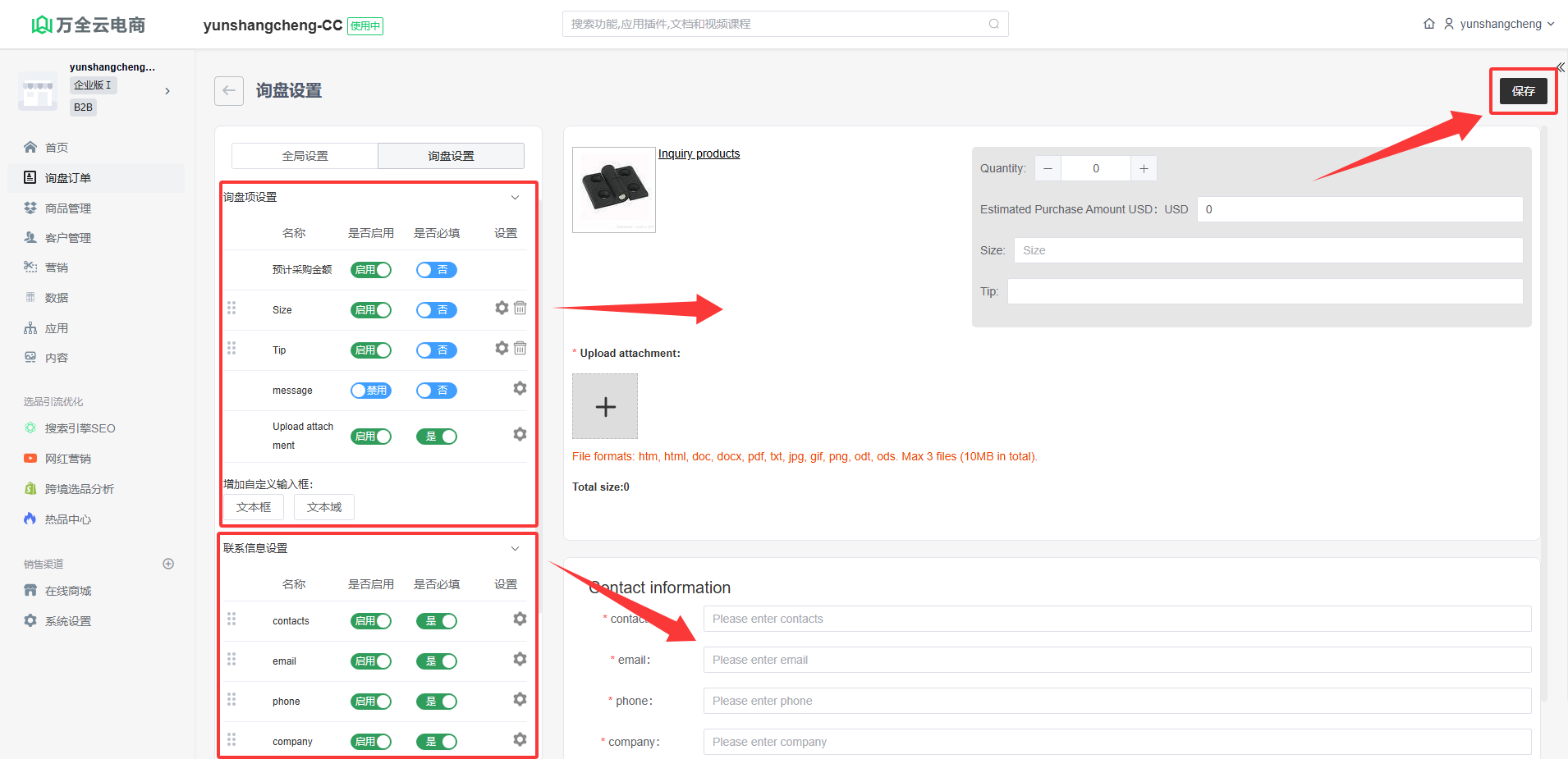This screenshot has height=759, width=1568.
Task: Collapse the 联系信息设置 section
Action: click(515, 548)
